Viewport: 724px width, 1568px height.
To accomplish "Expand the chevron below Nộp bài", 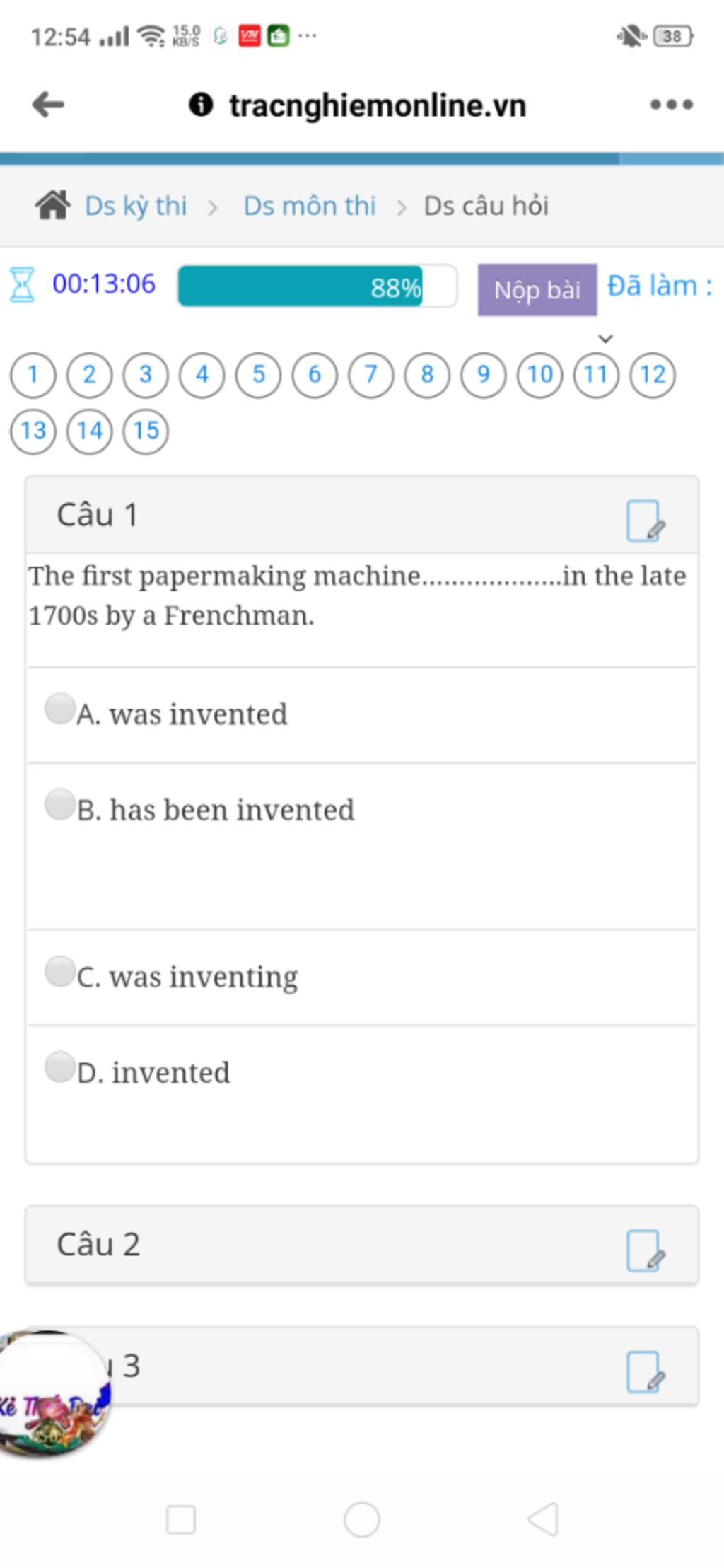I will [605, 339].
